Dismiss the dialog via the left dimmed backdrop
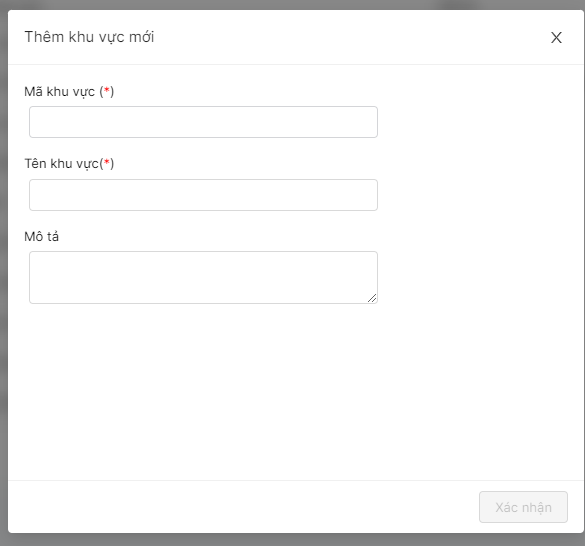This screenshot has width=585, height=546. click(4, 272)
